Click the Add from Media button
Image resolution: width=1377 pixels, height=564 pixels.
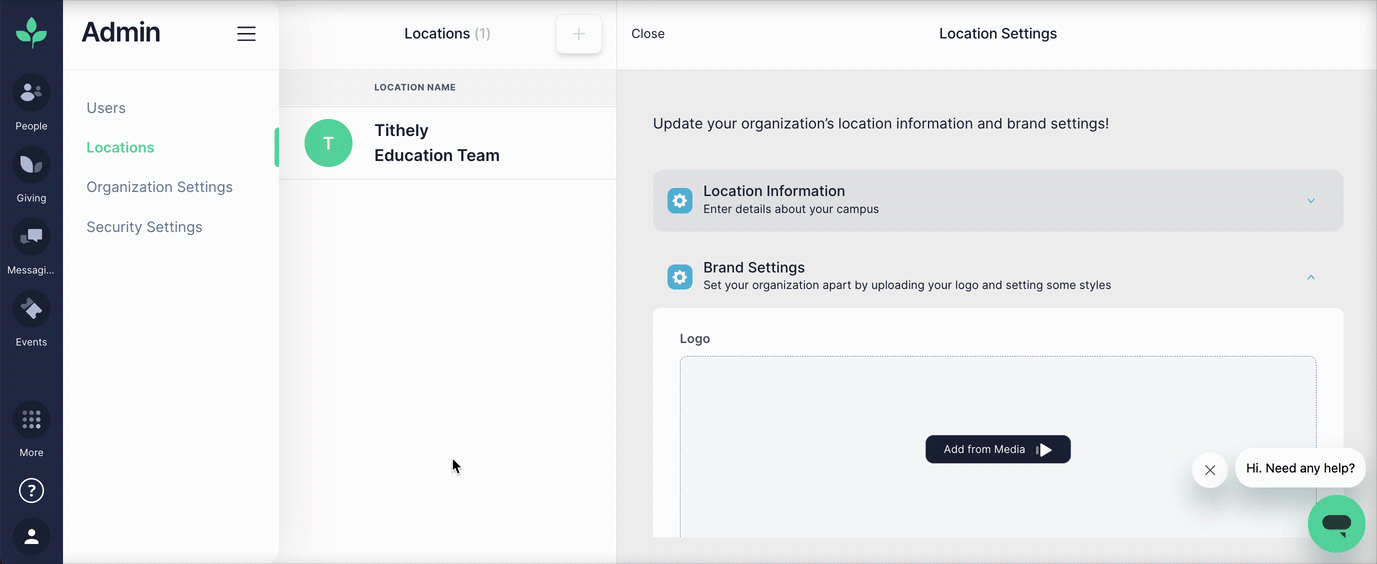(998, 449)
